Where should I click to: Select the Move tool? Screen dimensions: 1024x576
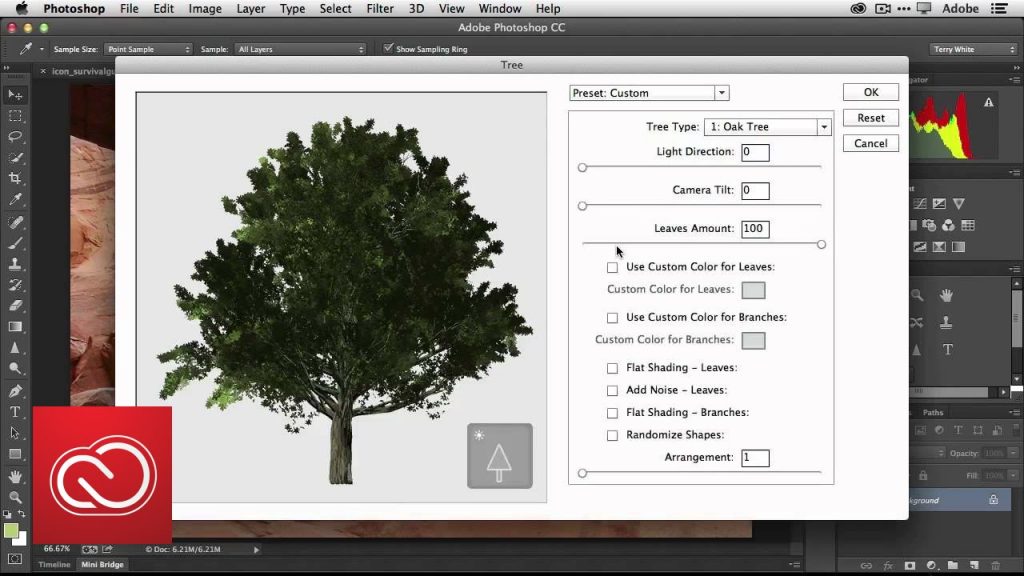(15, 95)
